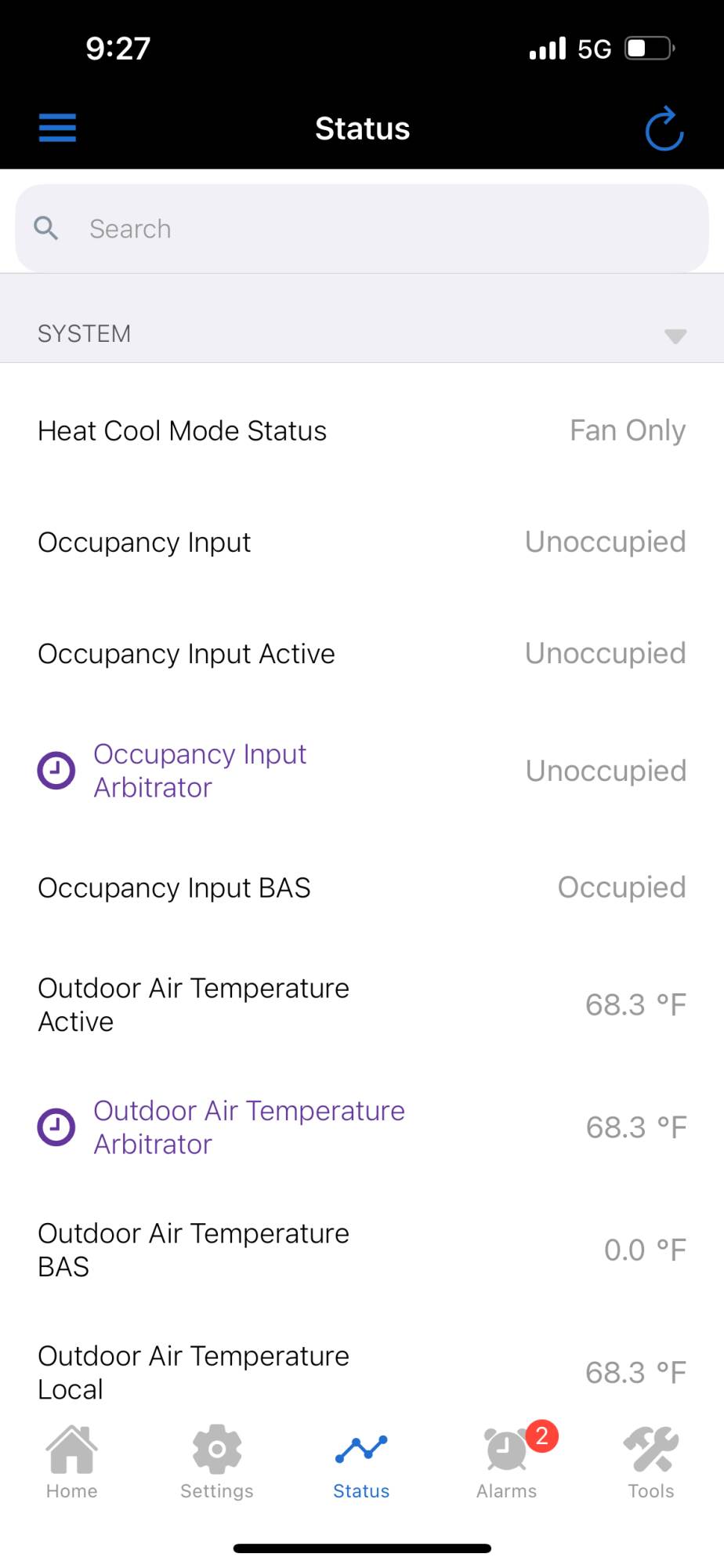Open the Home tab
724x1568 pixels.
click(x=71, y=1461)
